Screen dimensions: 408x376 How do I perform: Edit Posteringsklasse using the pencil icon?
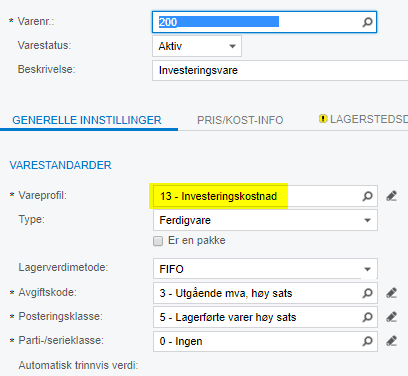click(x=391, y=317)
